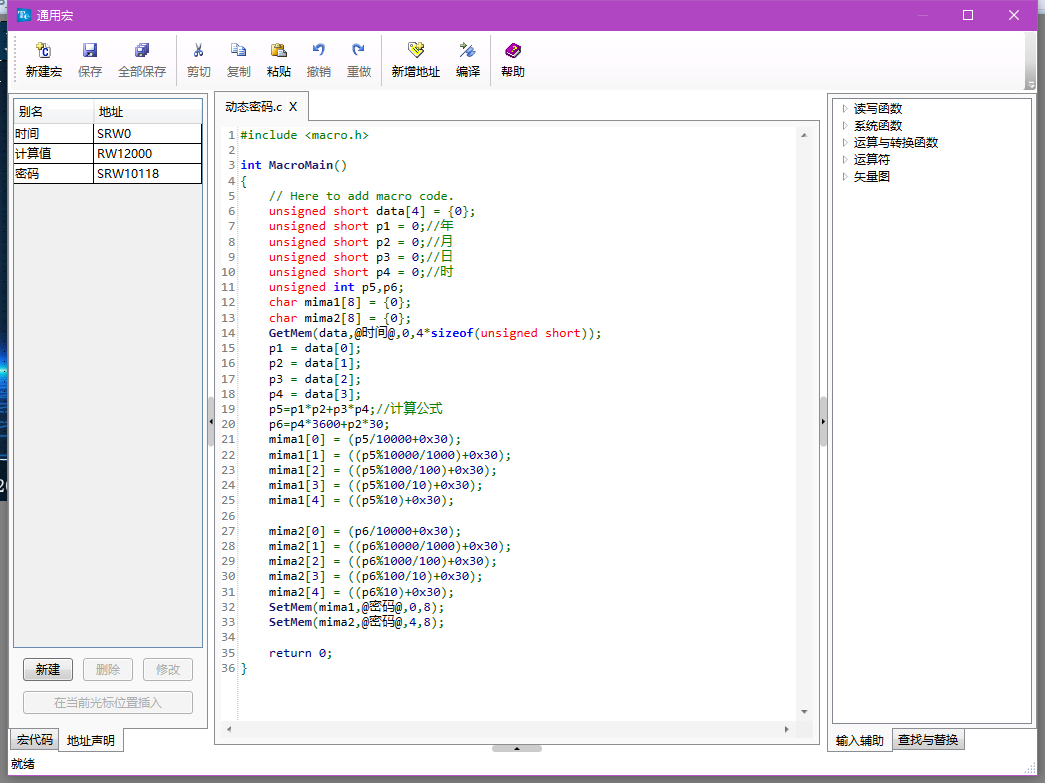Click the 通用宏 app icon in title bar

coord(24,15)
